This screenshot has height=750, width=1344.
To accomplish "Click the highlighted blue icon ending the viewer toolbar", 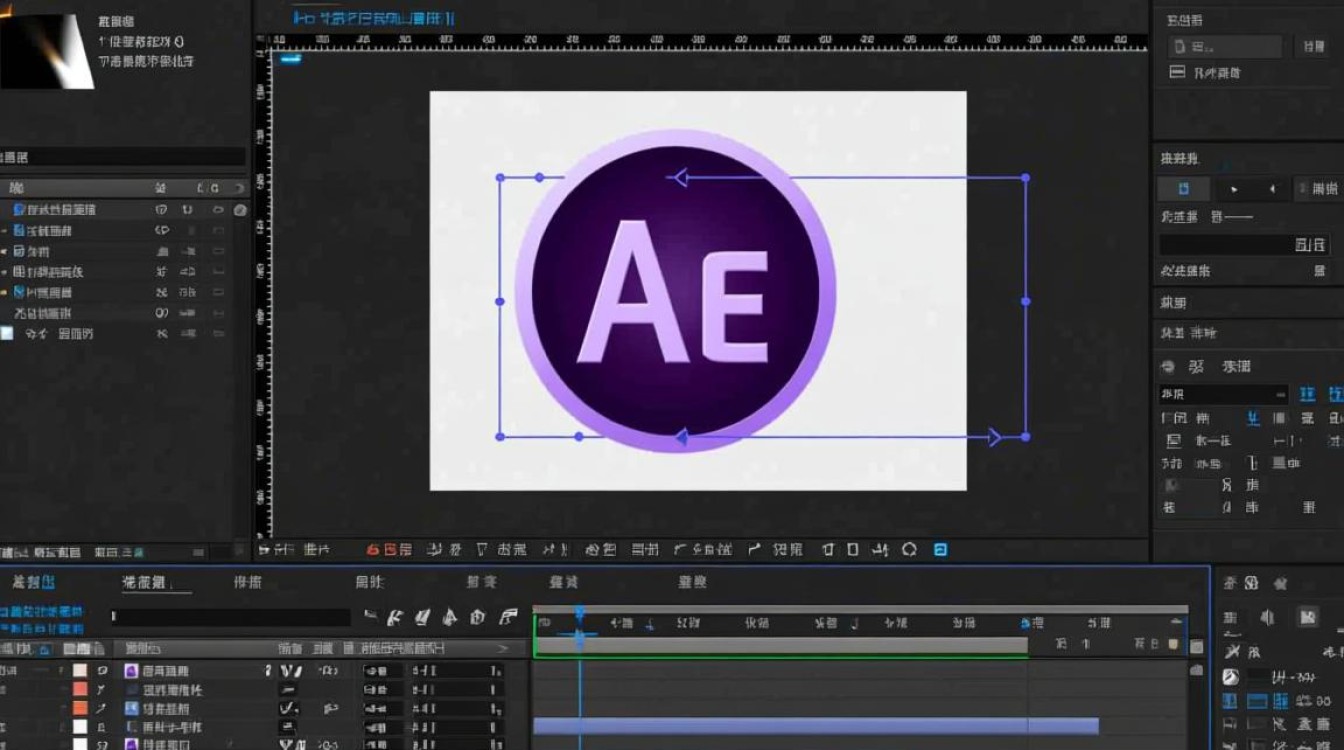I will click(x=940, y=549).
